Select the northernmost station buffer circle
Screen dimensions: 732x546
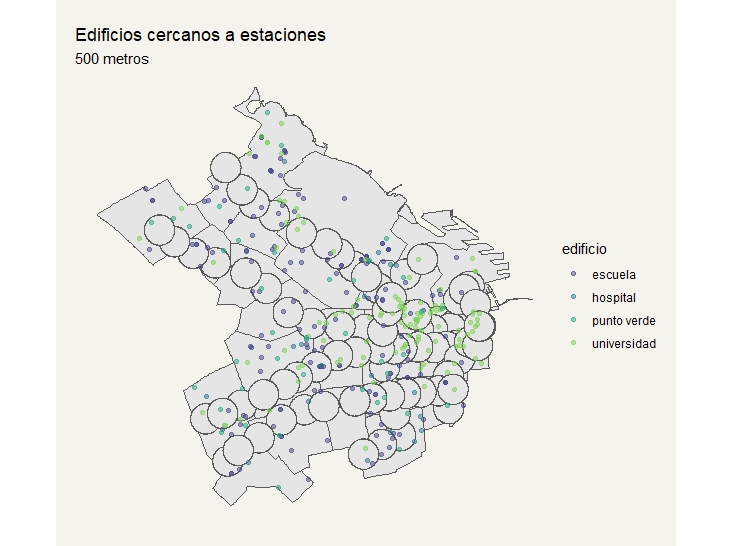click(x=225, y=167)
